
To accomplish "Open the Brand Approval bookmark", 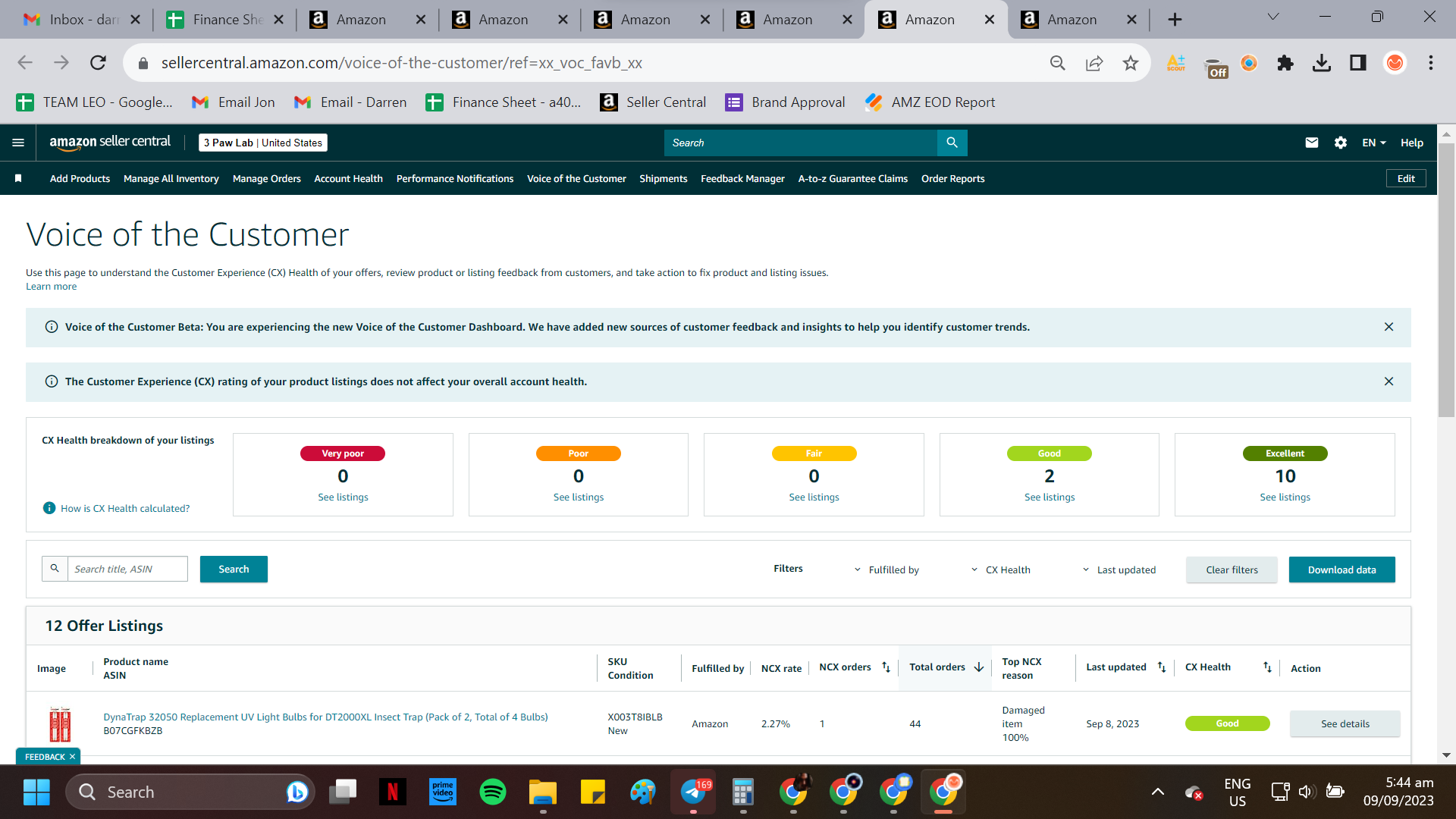I will pos(785,102).
